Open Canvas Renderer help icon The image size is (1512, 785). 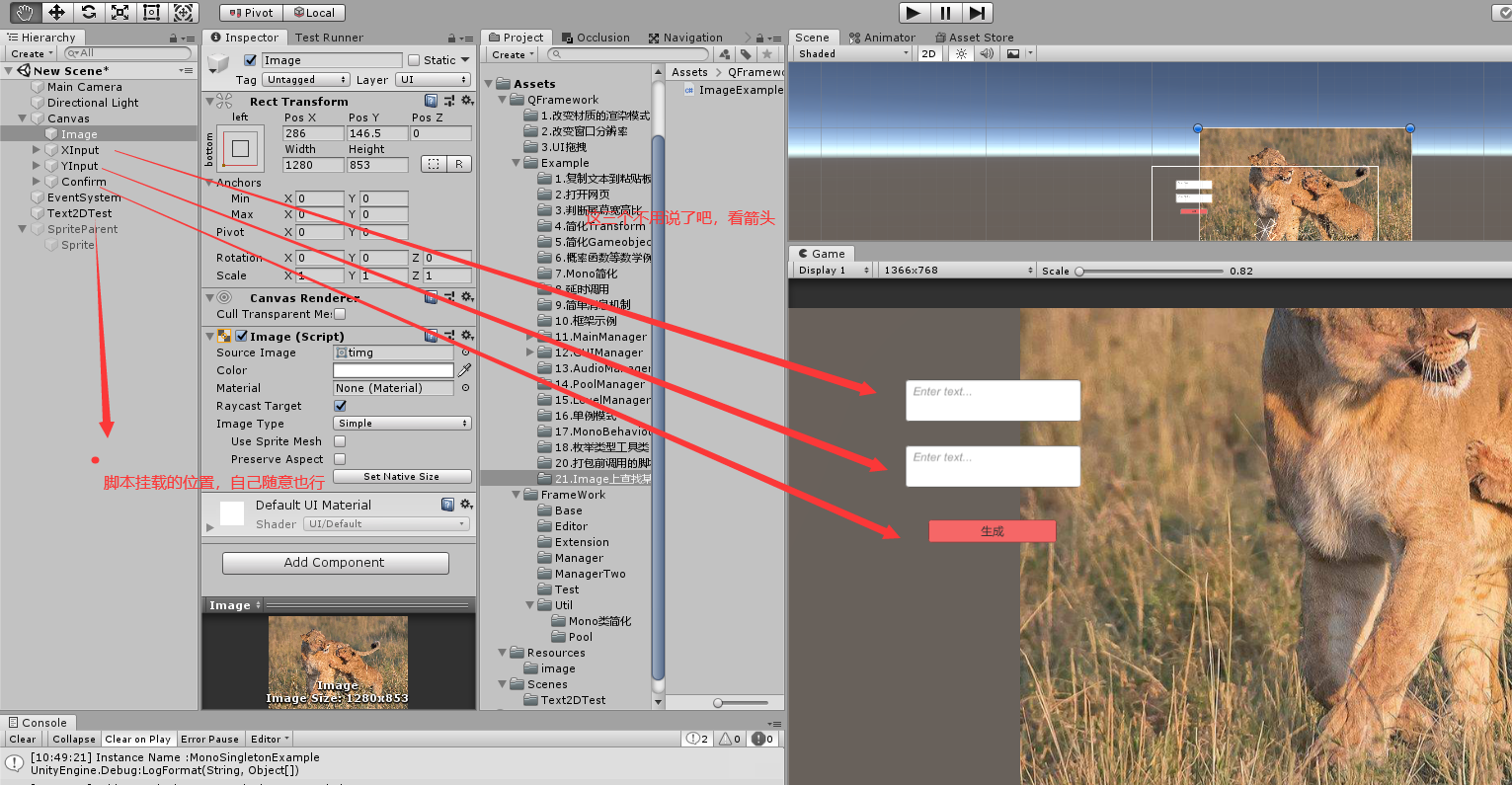coord(431,297)
